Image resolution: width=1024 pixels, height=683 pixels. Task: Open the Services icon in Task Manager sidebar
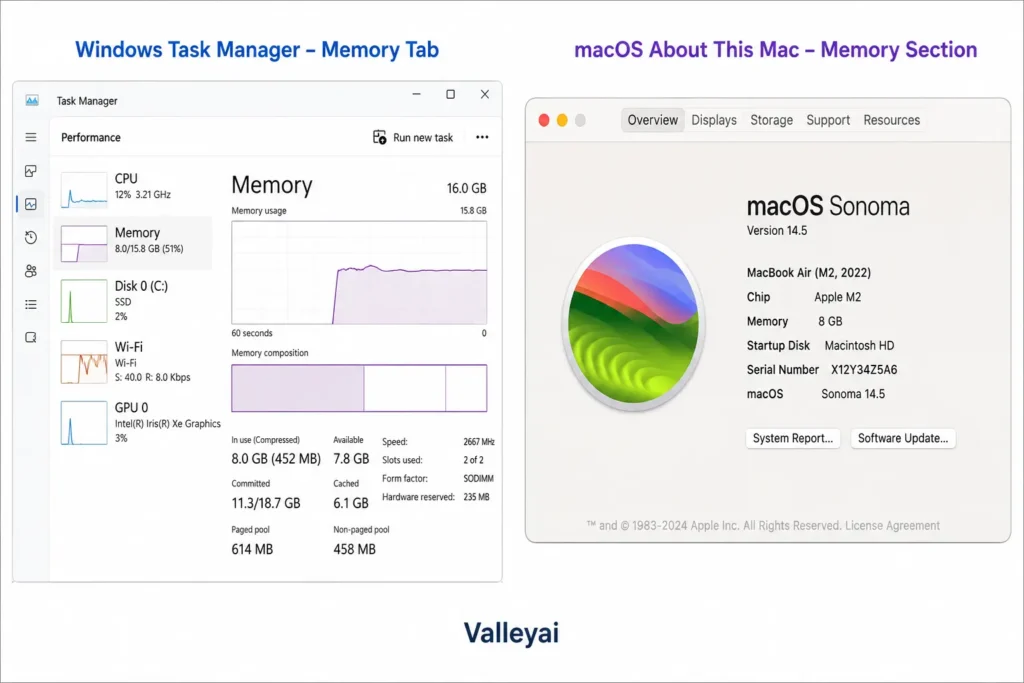[31, 338]
